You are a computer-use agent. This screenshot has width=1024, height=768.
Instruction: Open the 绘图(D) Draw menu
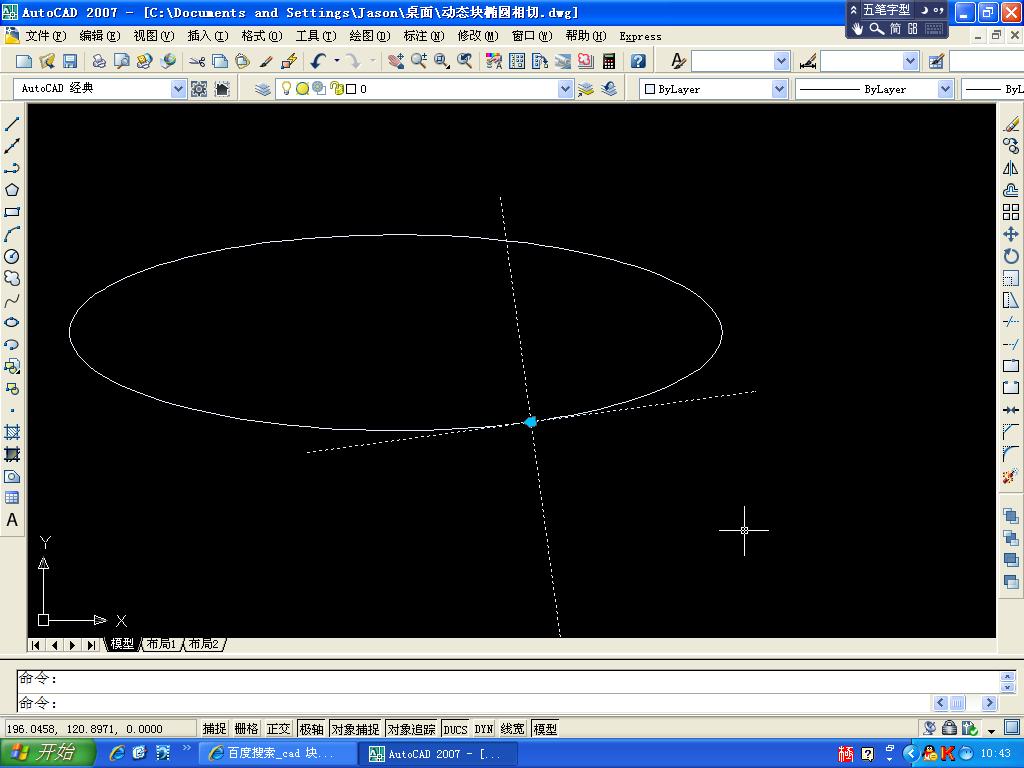(x=369, y=36)
